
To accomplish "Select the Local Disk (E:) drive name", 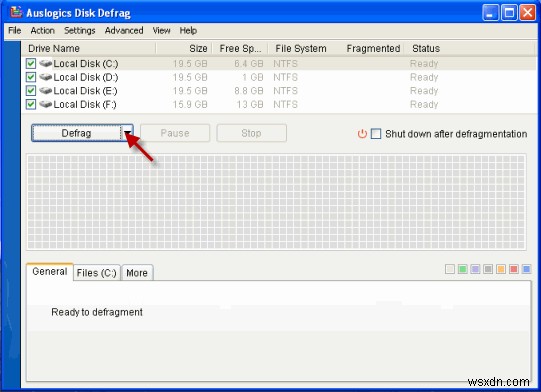I will [85, 90].
